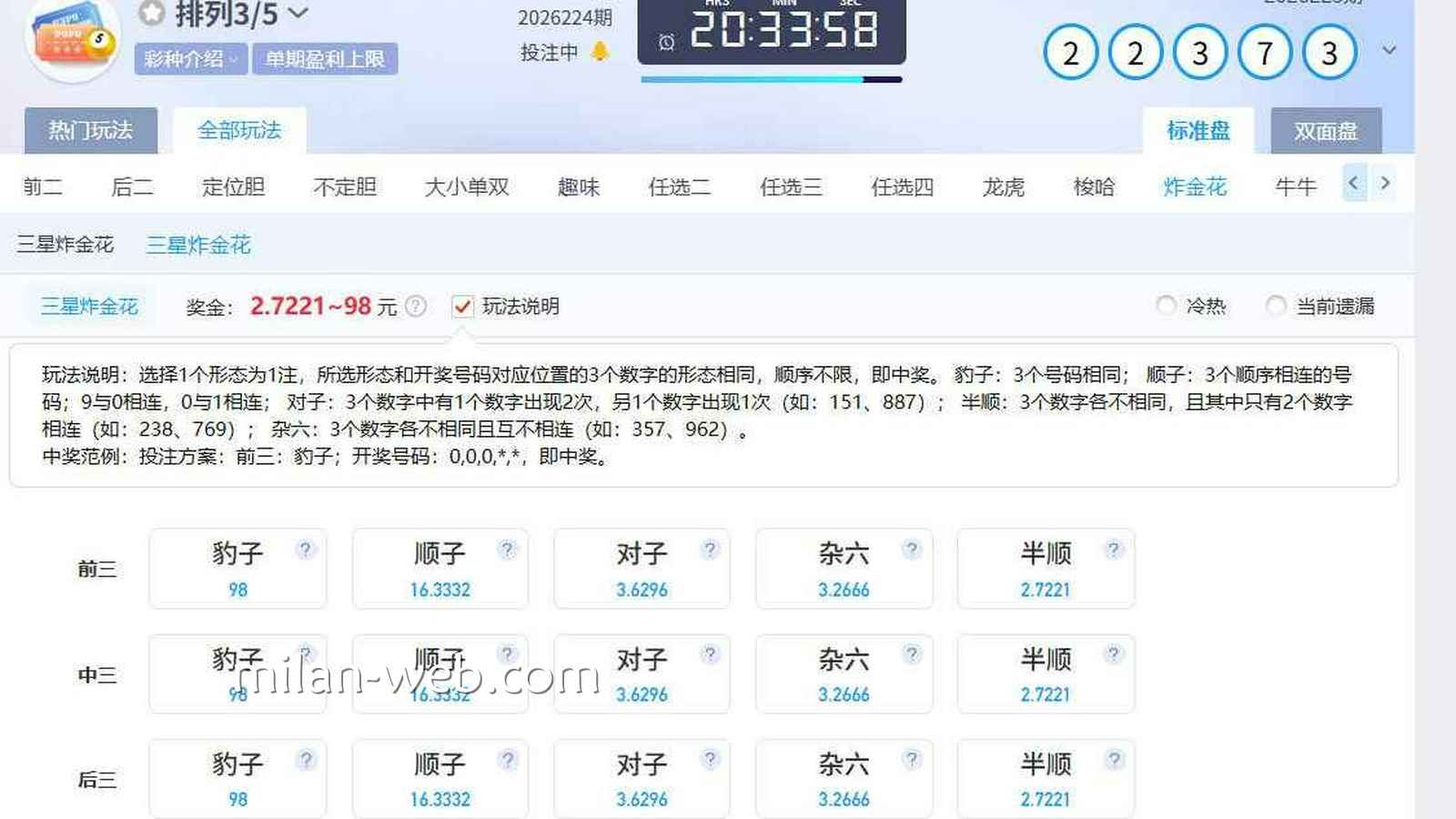This screenshot has height=819, width=1456.
Task: Open the 炸金花 play category
Action: 1195,187
